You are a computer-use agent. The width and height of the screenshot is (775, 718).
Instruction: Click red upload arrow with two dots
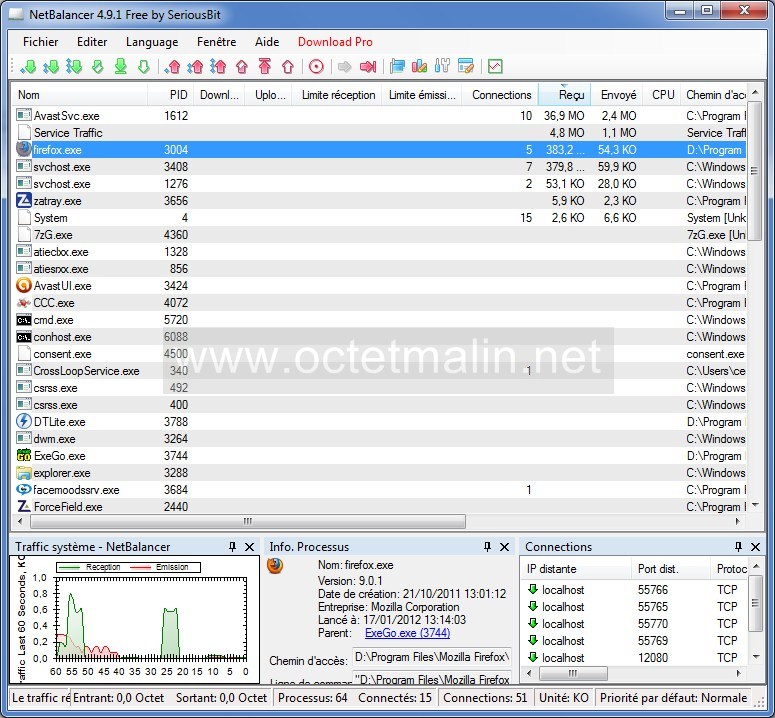(x=195, y=66)
